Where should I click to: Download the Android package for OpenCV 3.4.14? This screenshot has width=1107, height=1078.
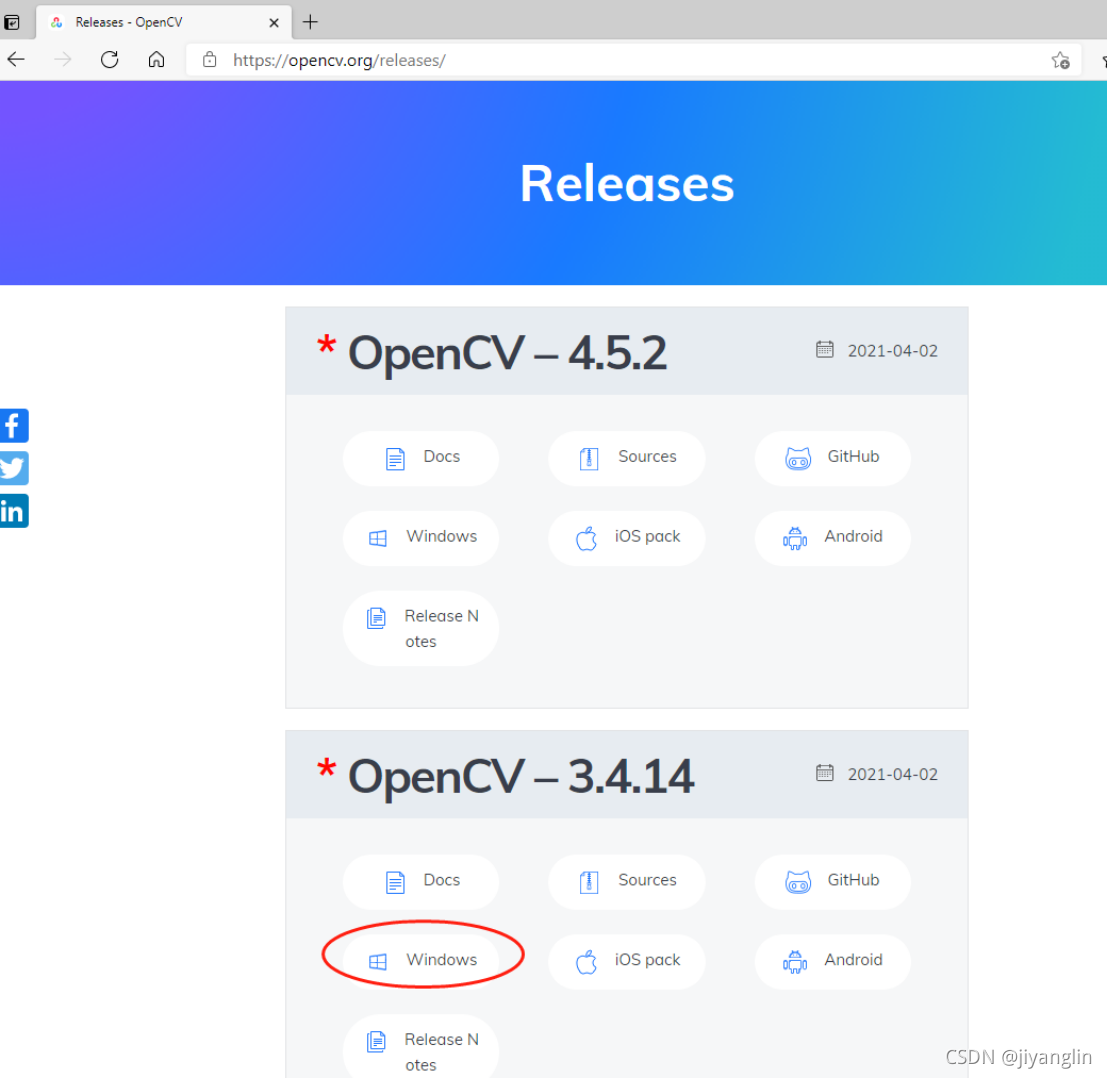pyautogui.click(x=833, y=962)
